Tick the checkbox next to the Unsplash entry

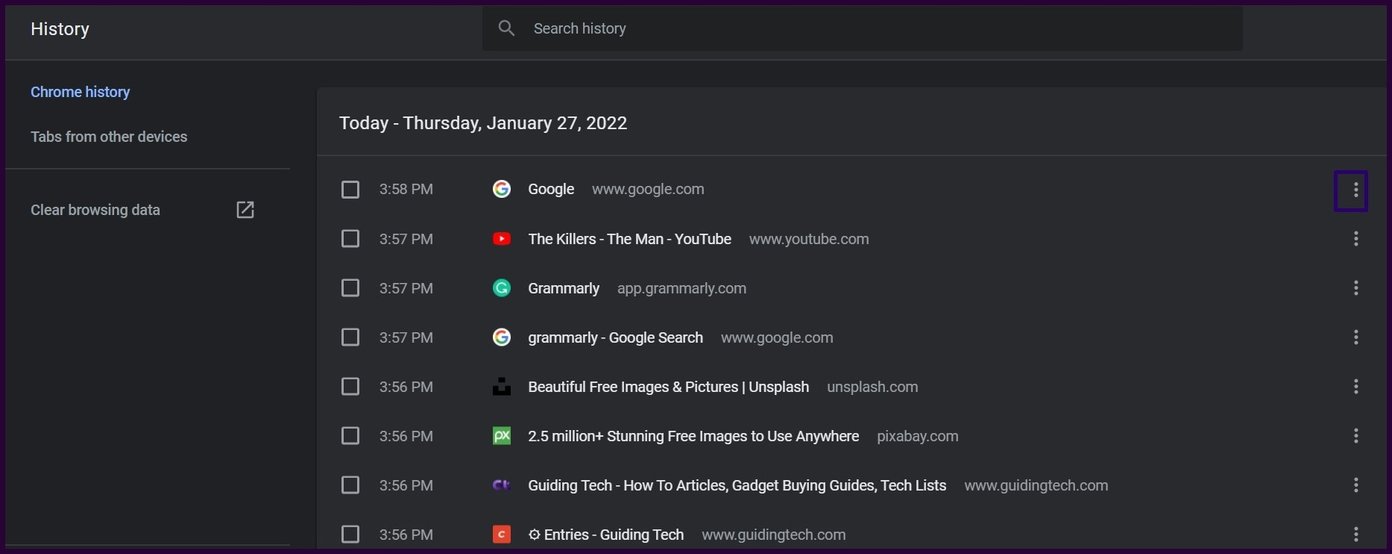point(350,387)
